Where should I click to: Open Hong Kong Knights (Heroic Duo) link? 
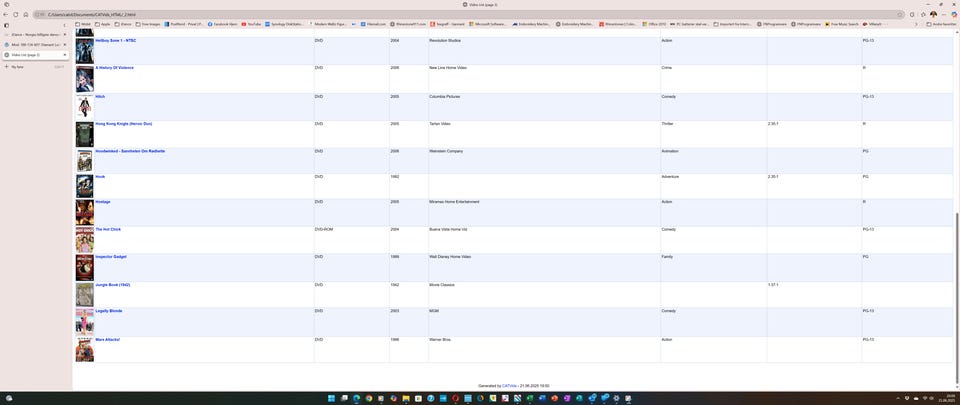pos(124,124)
